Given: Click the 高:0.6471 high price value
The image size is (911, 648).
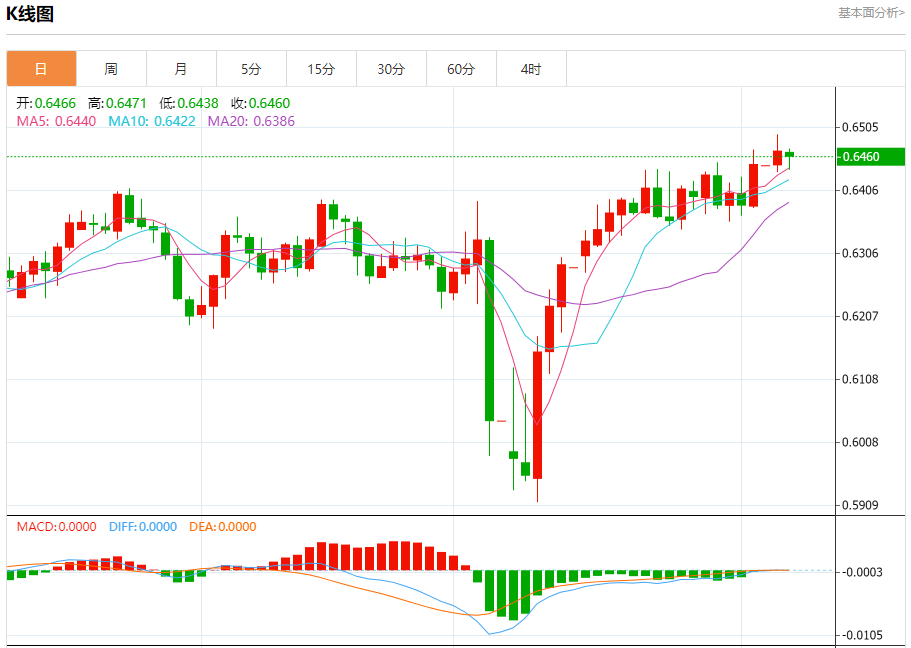Looking at the screenshot, I should click(x=117, y=103).
